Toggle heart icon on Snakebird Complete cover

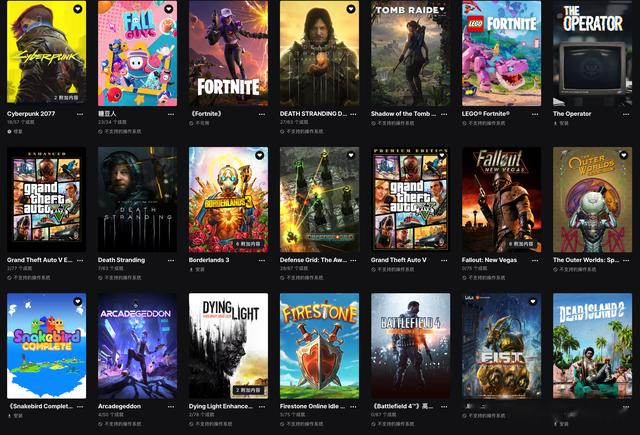78,302
